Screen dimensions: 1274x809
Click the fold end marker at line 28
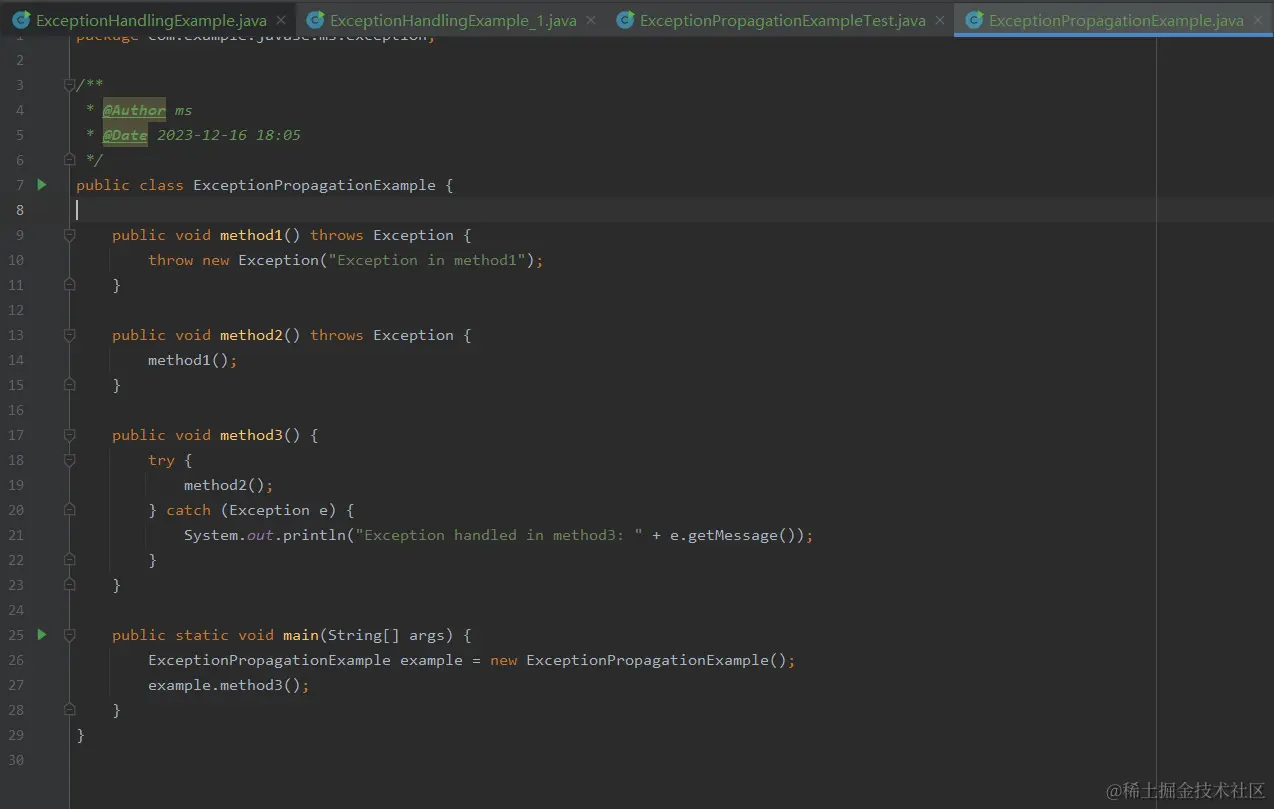click(69, 709)
